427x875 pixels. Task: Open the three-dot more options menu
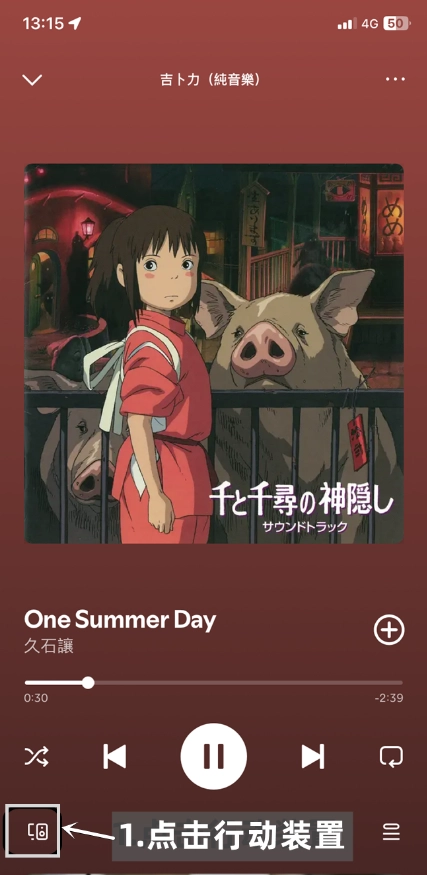pyautogui.click(x=395, y=79)
